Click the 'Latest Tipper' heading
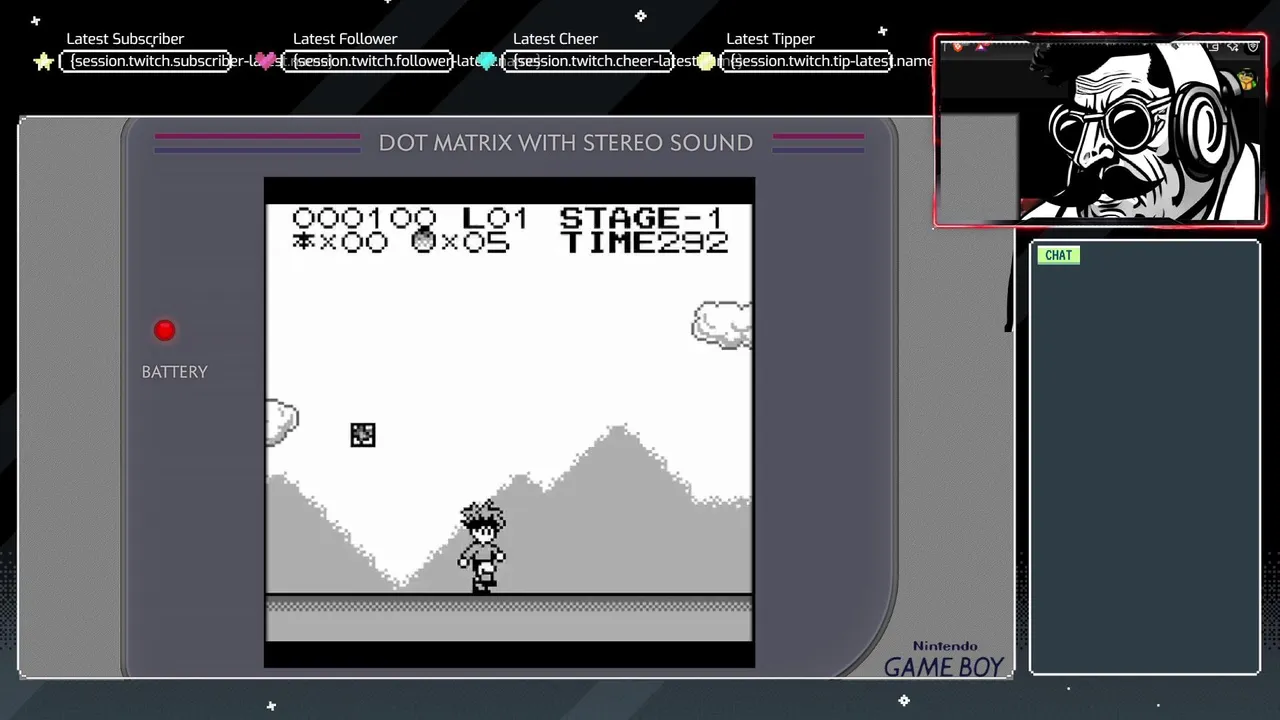Screen dimensions: 1280x720 pos(770,39)
